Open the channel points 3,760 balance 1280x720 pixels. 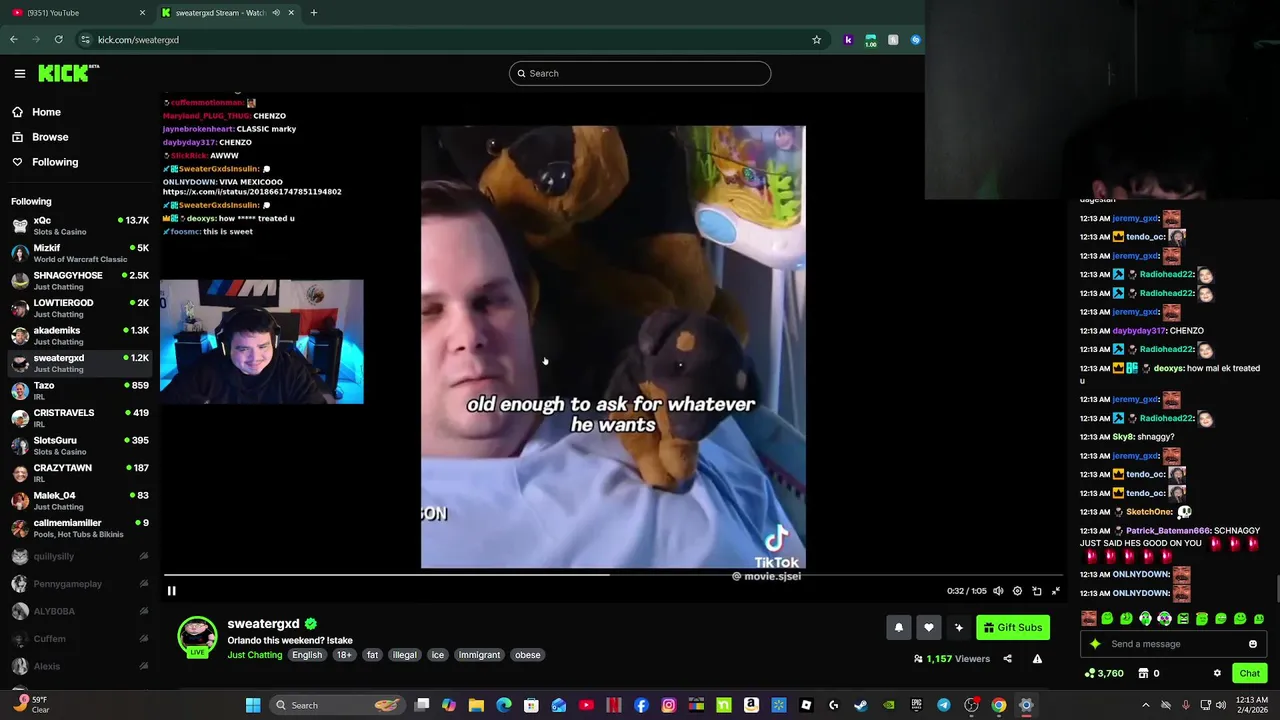[1104, 673]
